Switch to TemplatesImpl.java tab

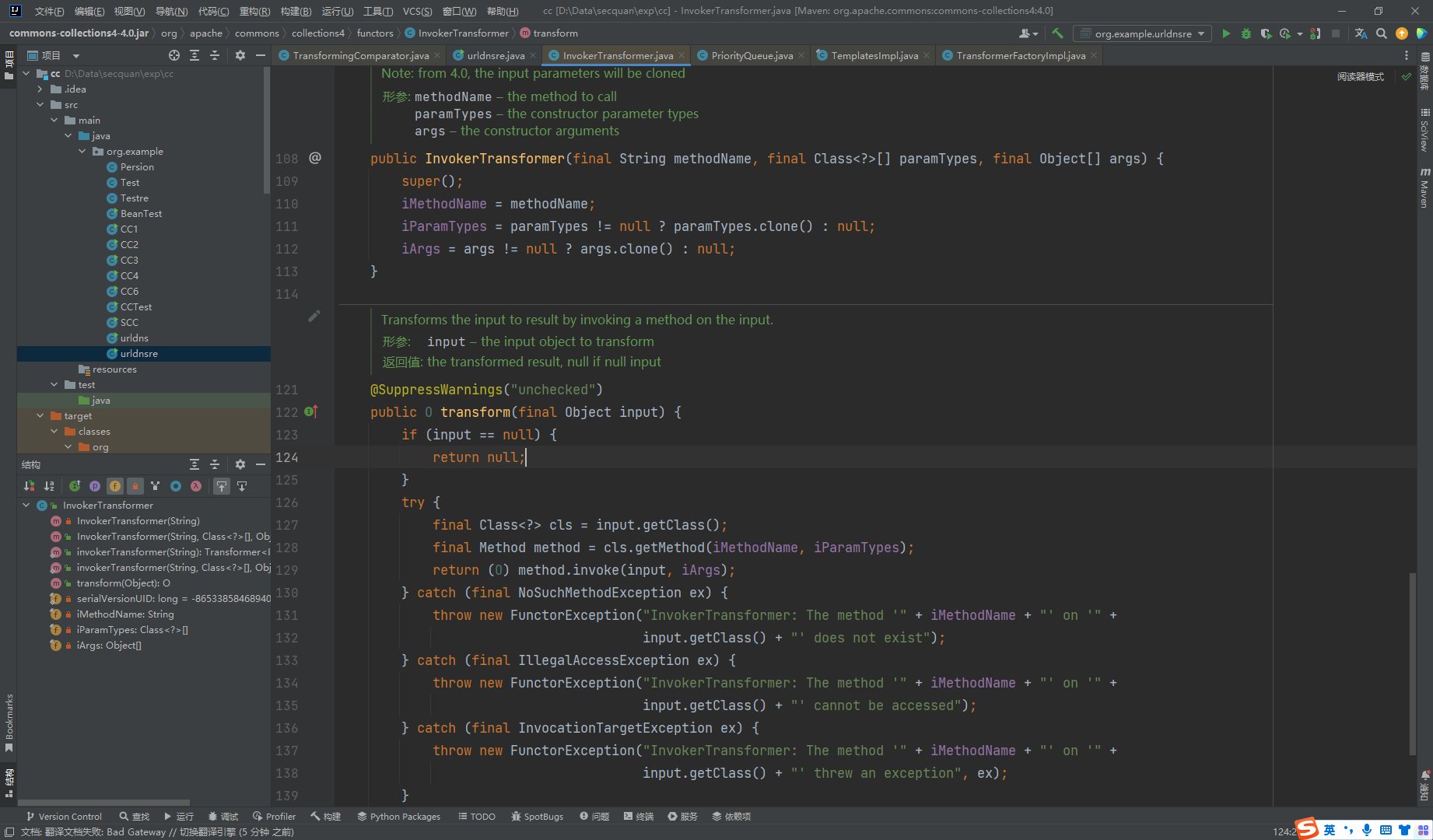click(x=874, y=55)
